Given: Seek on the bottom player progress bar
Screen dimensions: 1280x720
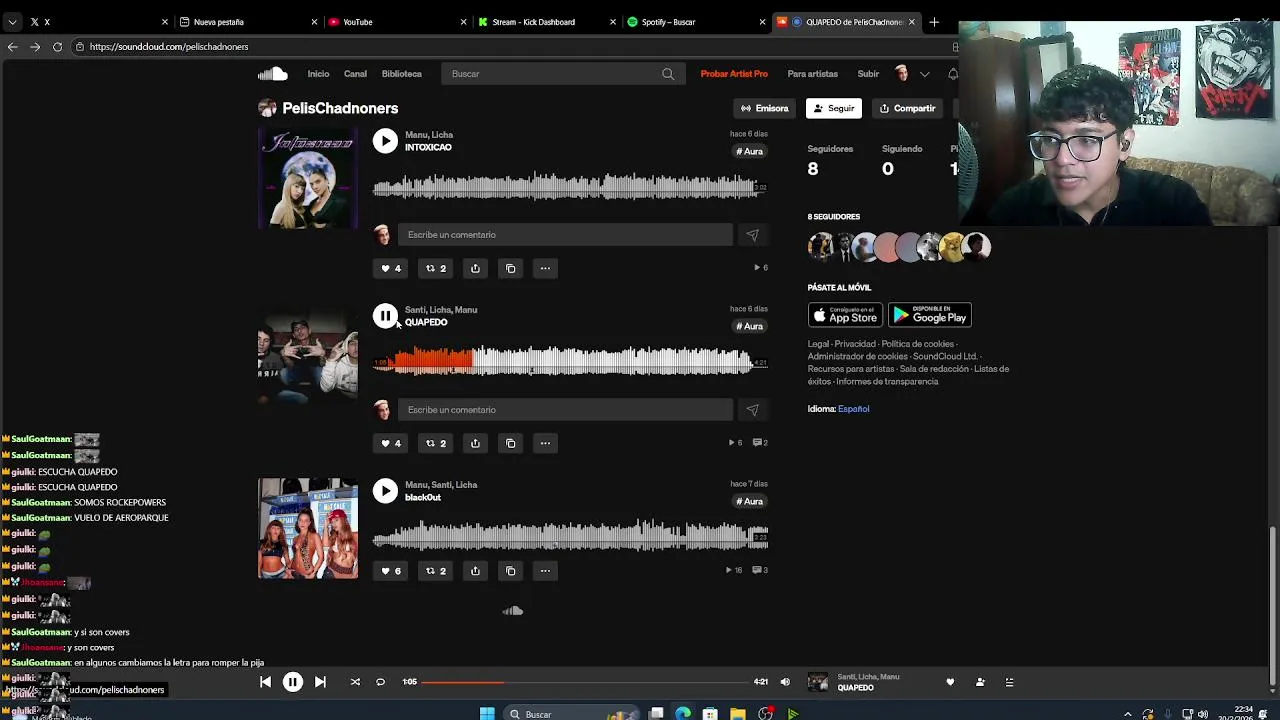Looking at the screenshot, I should click(x=586, y=682).
